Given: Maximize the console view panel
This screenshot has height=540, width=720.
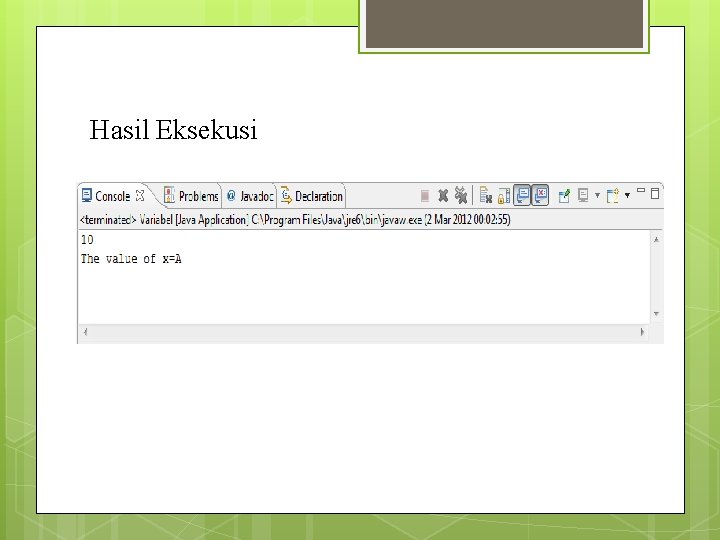Looking at the screenshot, I should [655, 193].
